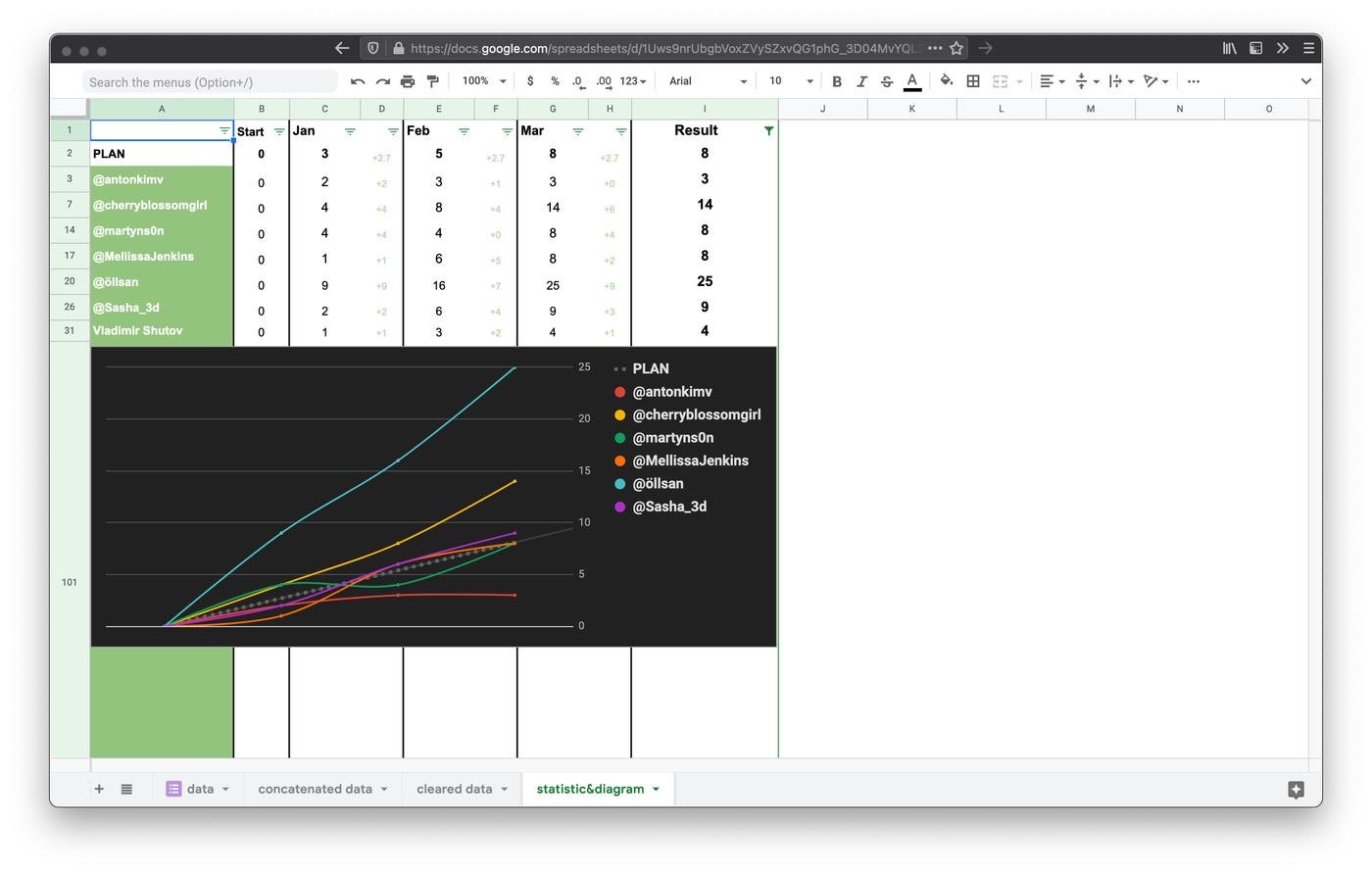Viewport: 1372px width, 872px height.
Task: Open Explore at bottom right
Action: click(x=1296, y=789)
